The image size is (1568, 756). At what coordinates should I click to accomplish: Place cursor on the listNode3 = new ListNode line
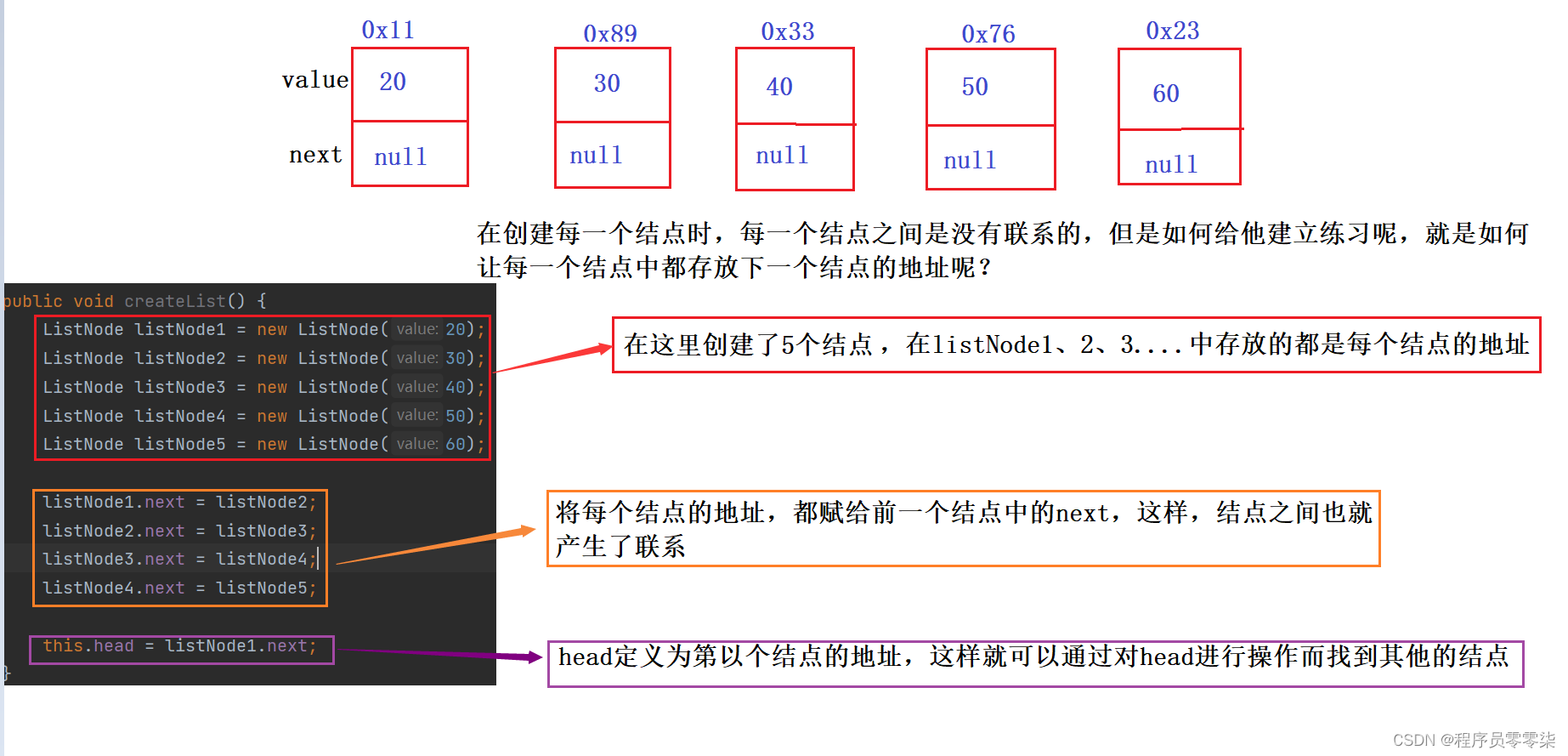(x=263, y=387)
